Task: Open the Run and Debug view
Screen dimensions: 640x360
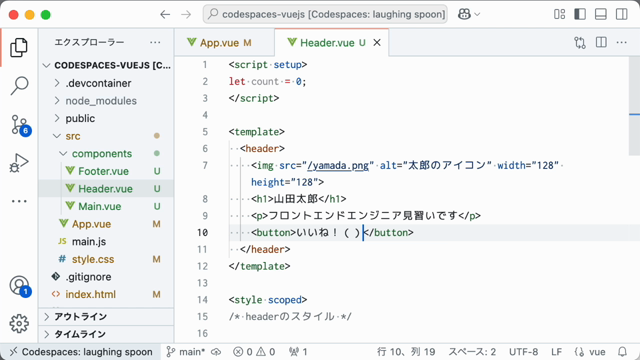Action: pyautogui.click(x=19, y=163)
